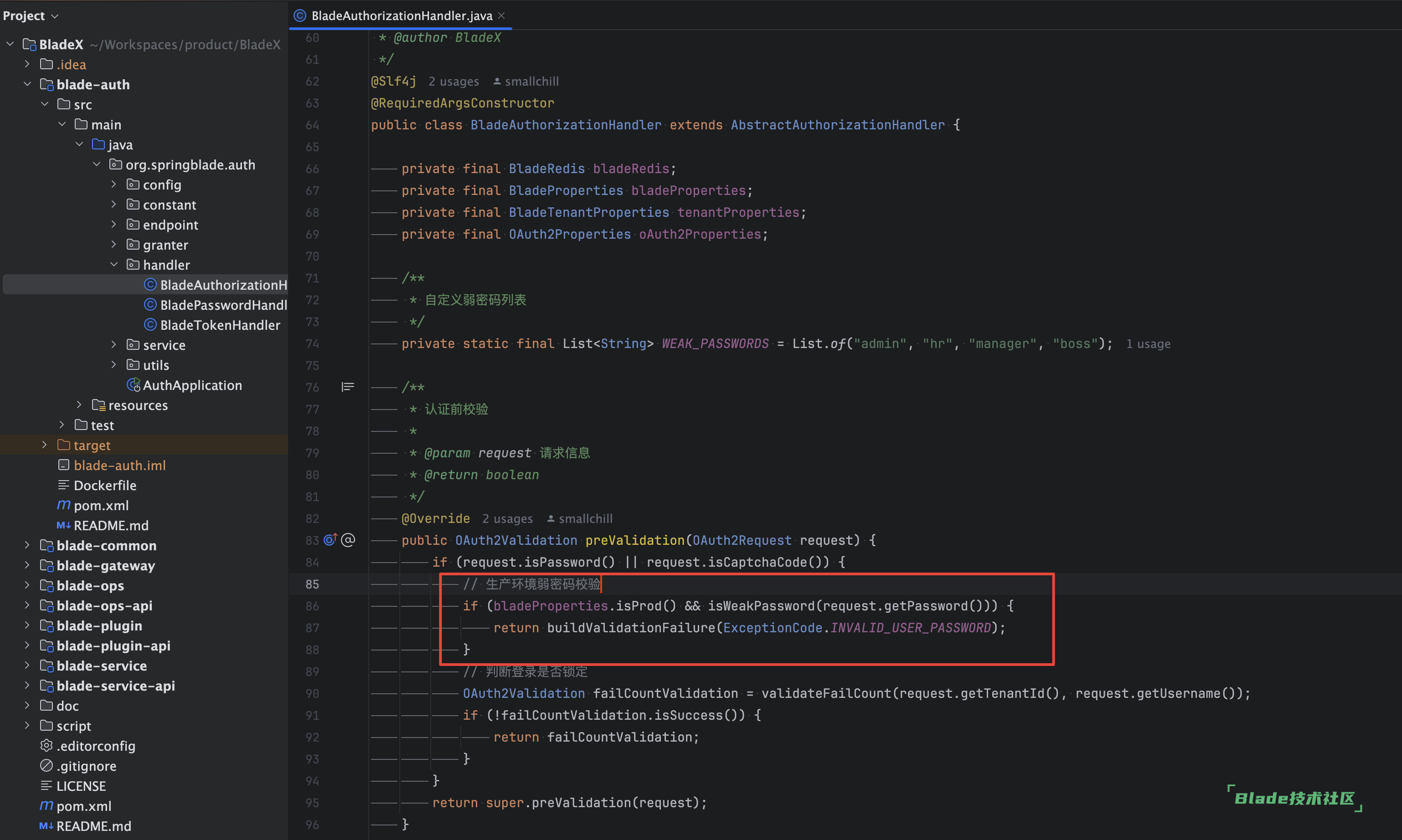Click the '2 usages' hint beside @Override
1402x840 pixels.
click(507, 519)
